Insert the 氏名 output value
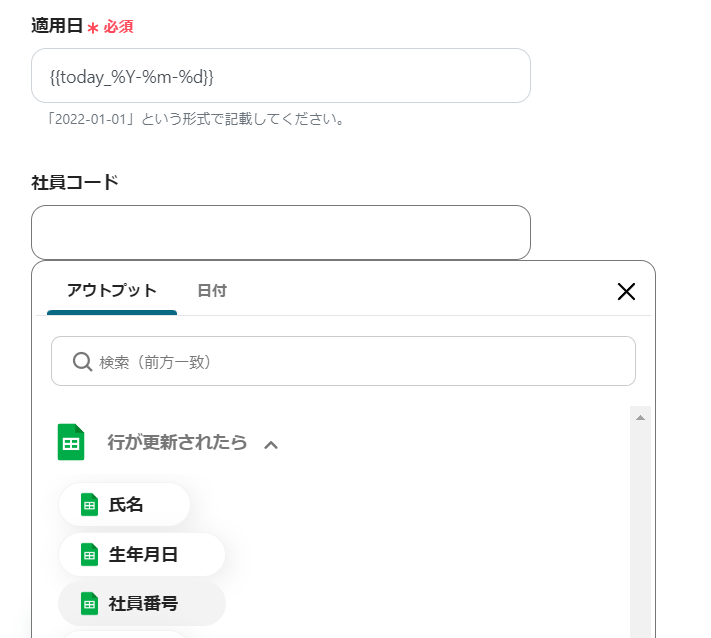 [x=125, y=505]
